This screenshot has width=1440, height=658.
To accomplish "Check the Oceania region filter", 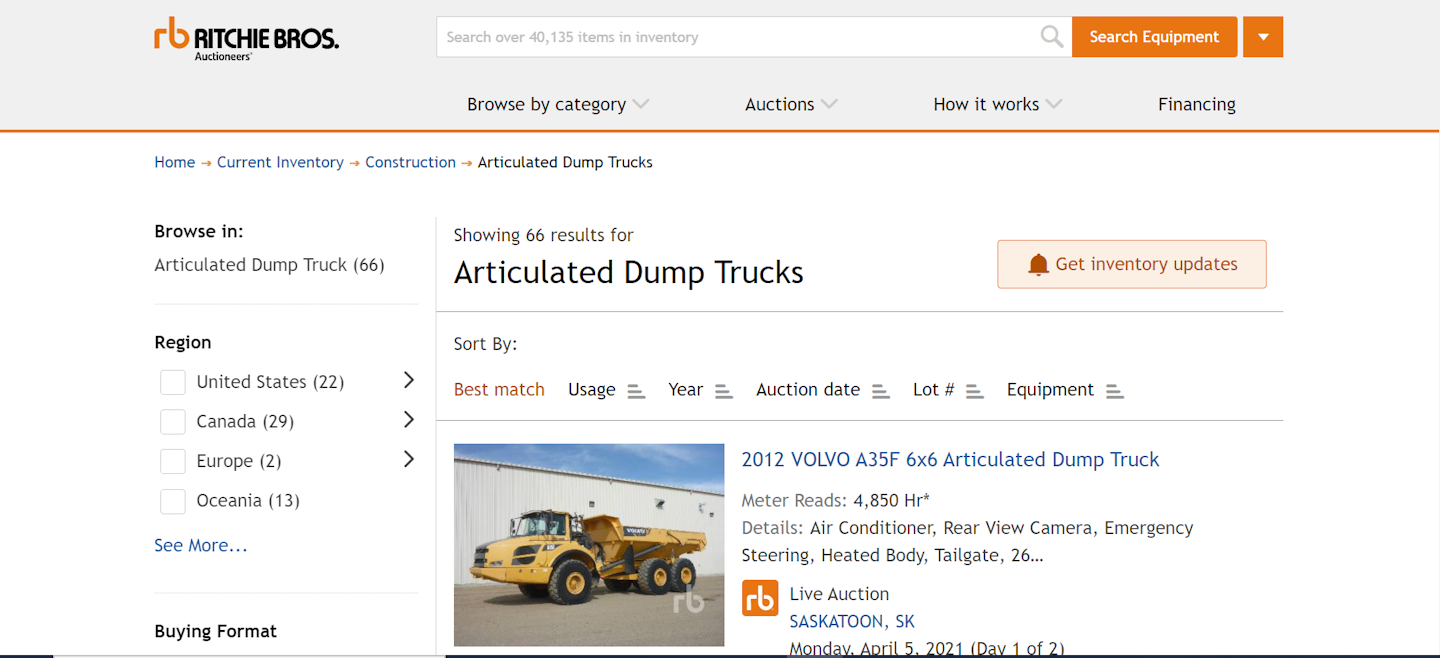I will point(173,501).
